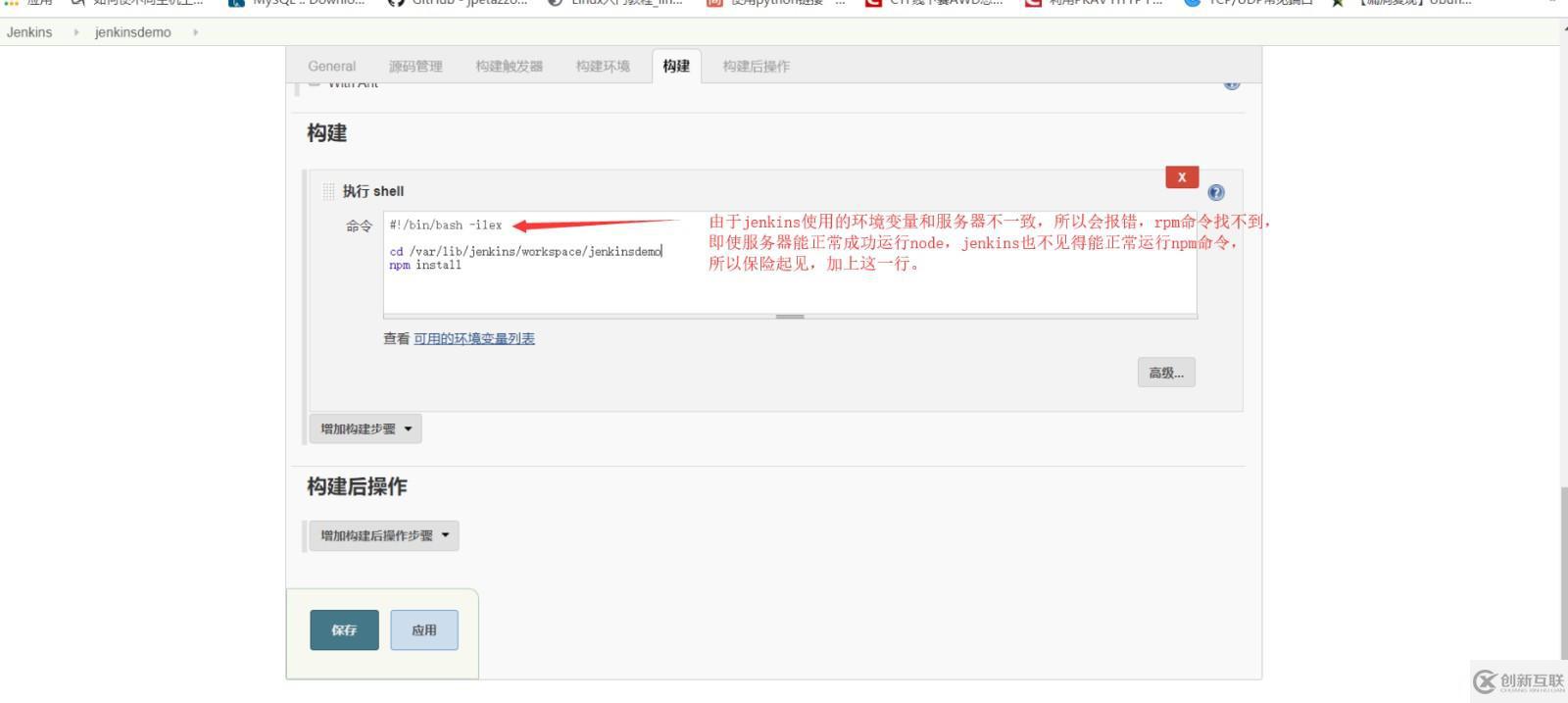Image resolution: width=1568 pixels, height=703 pixels.
Task: Click the page vertical scrollbar thumb
Action: click(x=1564, y=572)
